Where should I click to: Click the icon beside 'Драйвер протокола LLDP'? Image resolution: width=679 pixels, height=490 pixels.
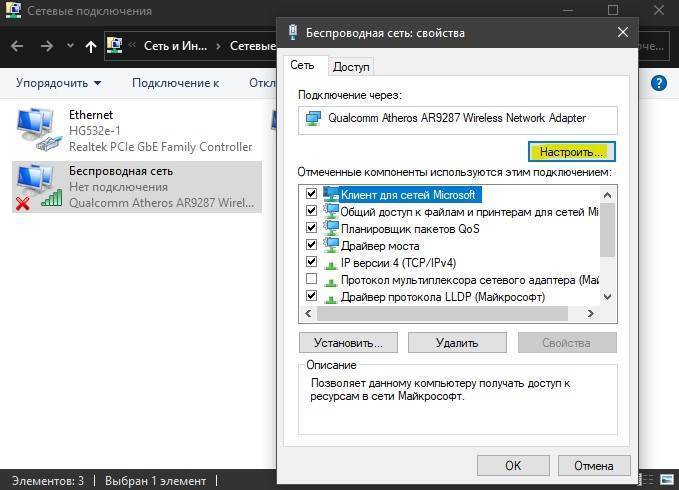tap(331, 299)
